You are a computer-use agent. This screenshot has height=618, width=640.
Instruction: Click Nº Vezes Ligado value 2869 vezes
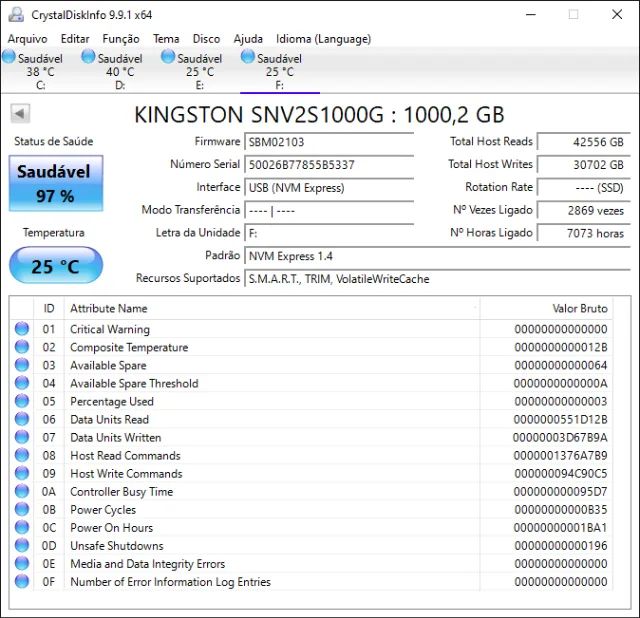(584, 211)
